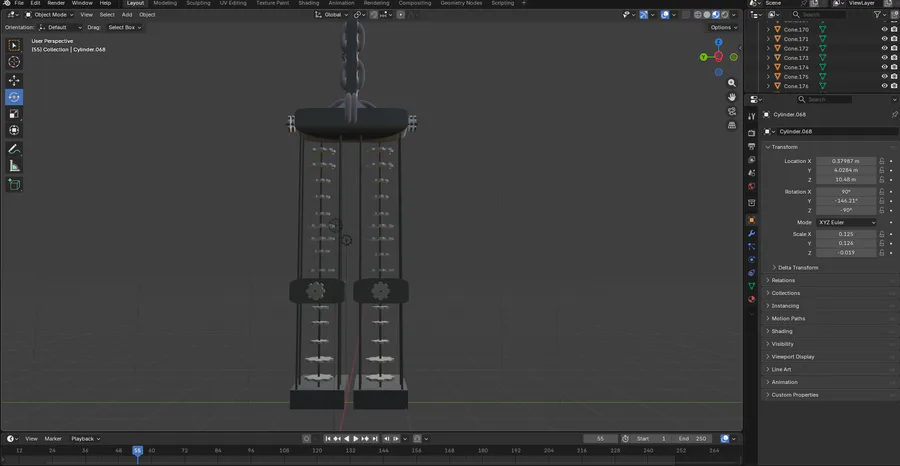Select the Select Box tool
Screen dimensions: 900x466
tap(14, 45)
